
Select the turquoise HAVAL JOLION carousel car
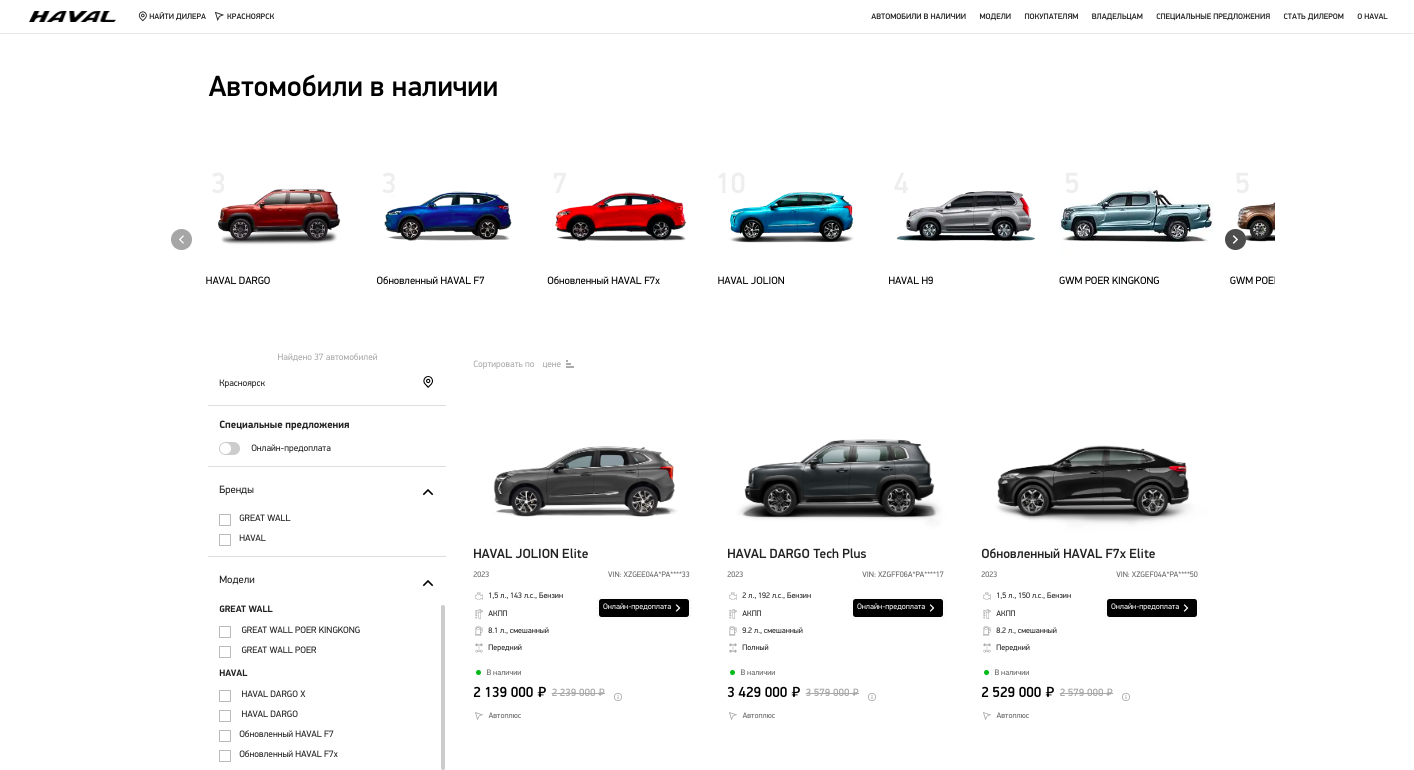point(791,217)
